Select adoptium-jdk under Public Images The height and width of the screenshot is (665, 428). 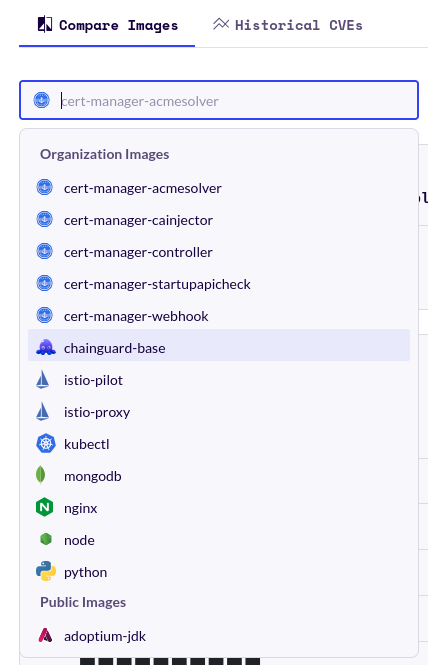point(219,636)
